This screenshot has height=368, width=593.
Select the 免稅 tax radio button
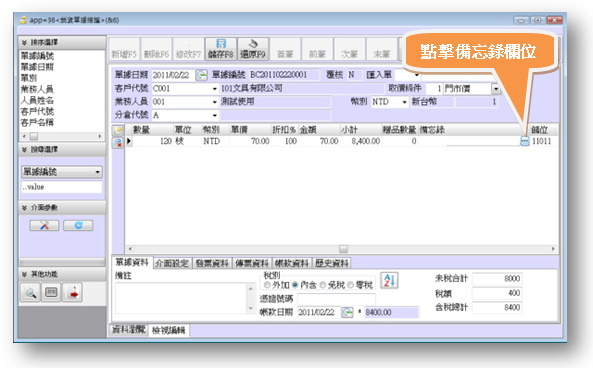[x=323, y=285]
